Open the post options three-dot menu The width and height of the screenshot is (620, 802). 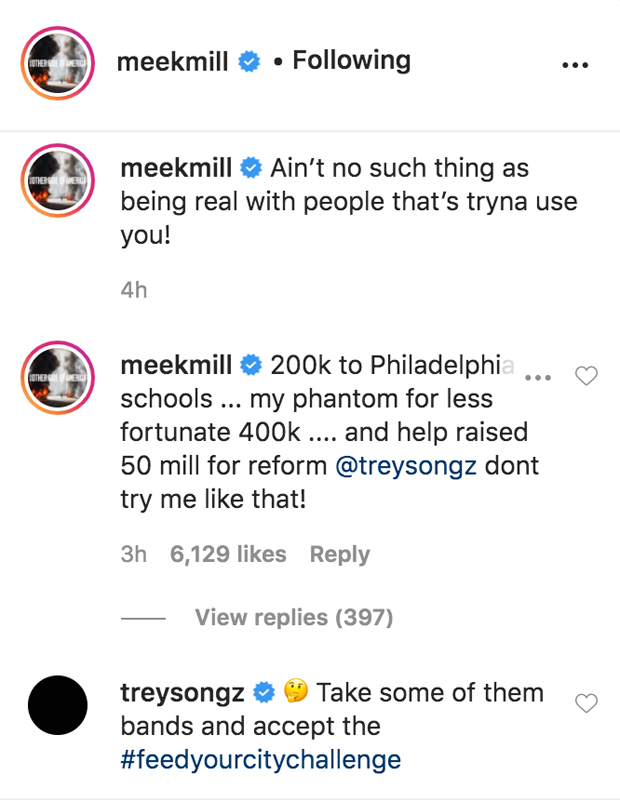575,65
